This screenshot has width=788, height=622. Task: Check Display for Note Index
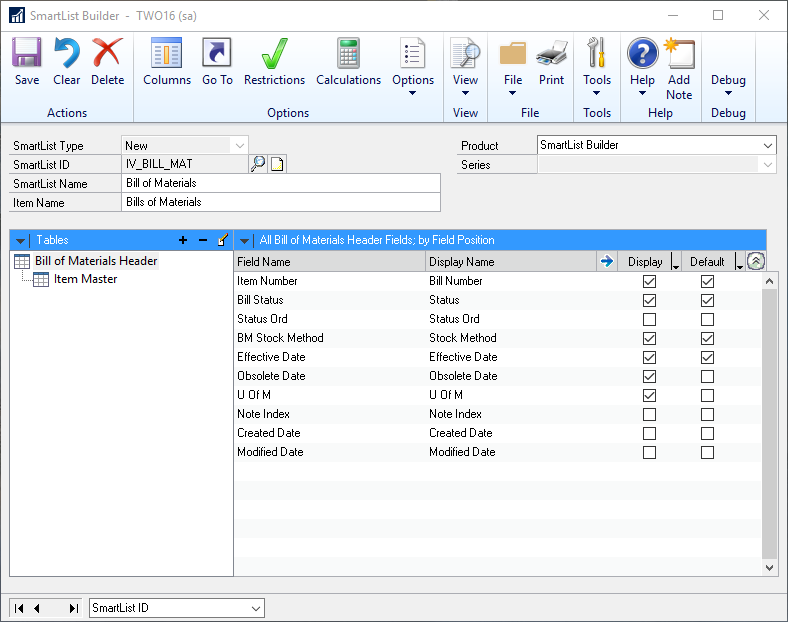click(x=649, y=414)
